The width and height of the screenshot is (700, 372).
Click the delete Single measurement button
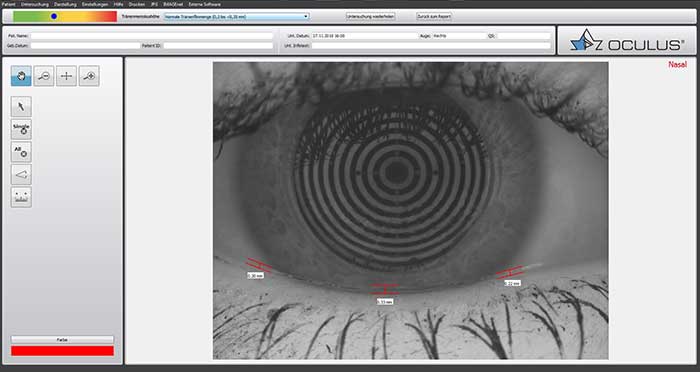[x=21, y=129]
